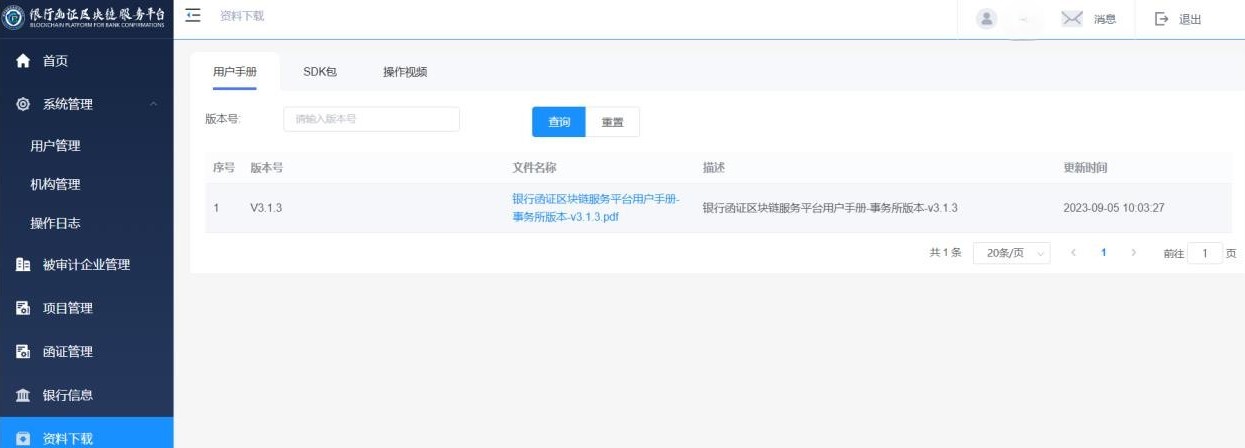Click the 项目管理 sidebar icon
The width and height of the screenshot is (1245, 448).
[x=23, y=308]
